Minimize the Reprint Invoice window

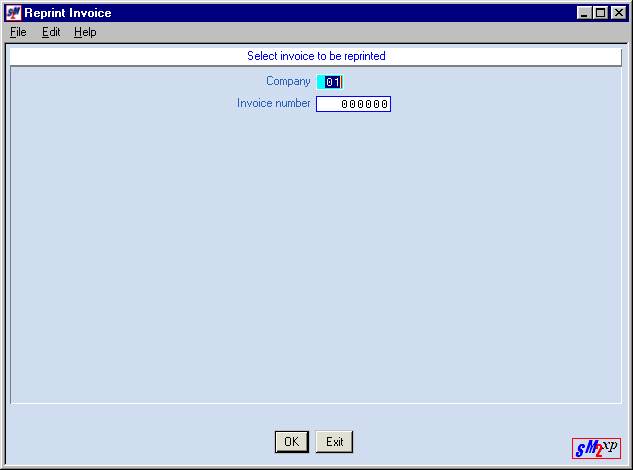click(584, 13)
